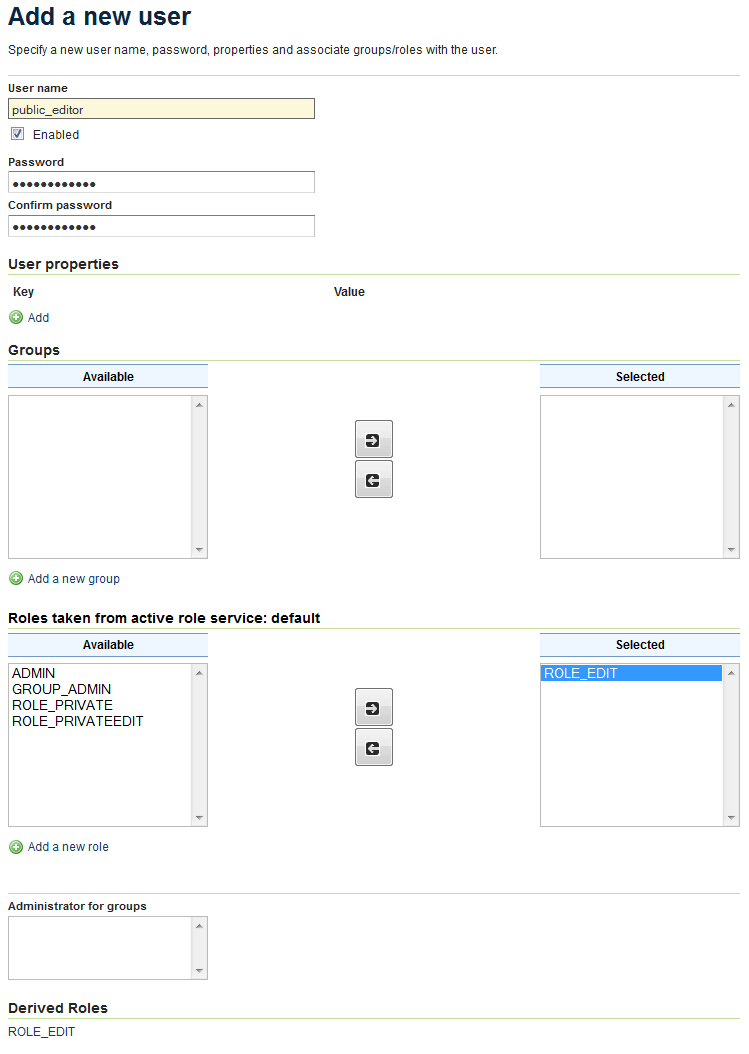
Task: Select GROUP_ADMIN in available roles
Action: (x=61, y=690)
